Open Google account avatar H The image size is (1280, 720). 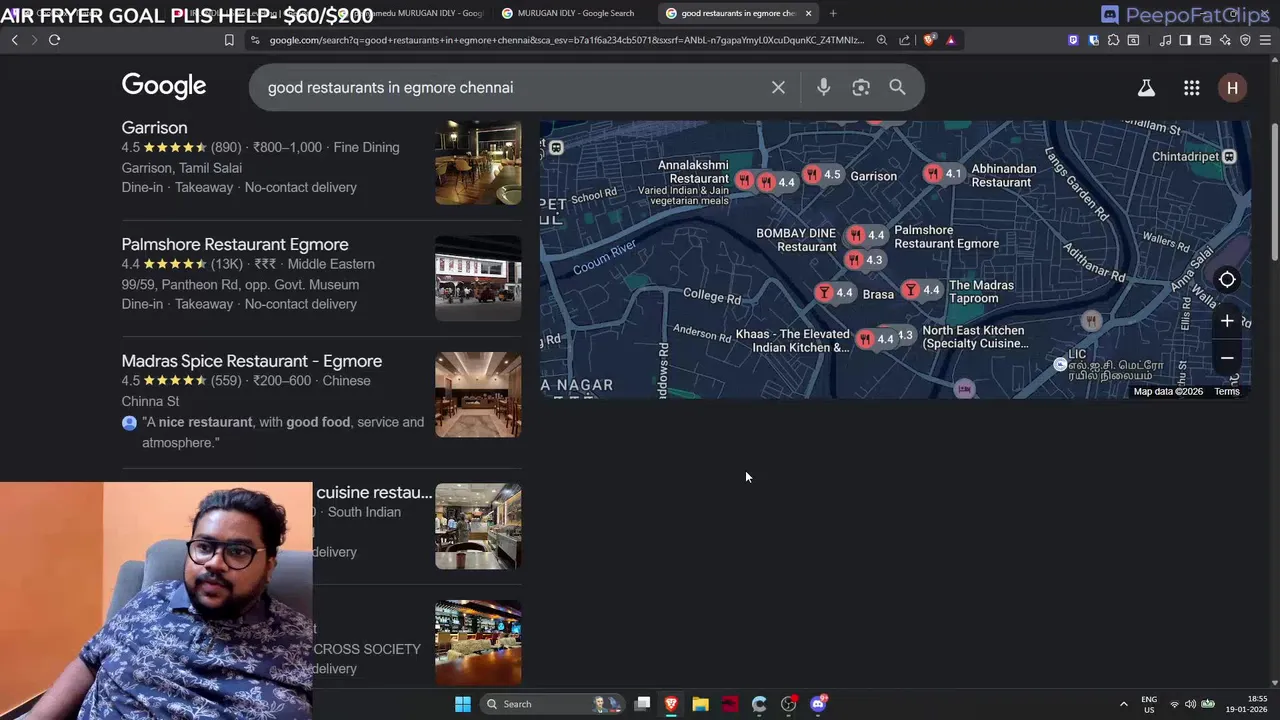click(1232, 88)
